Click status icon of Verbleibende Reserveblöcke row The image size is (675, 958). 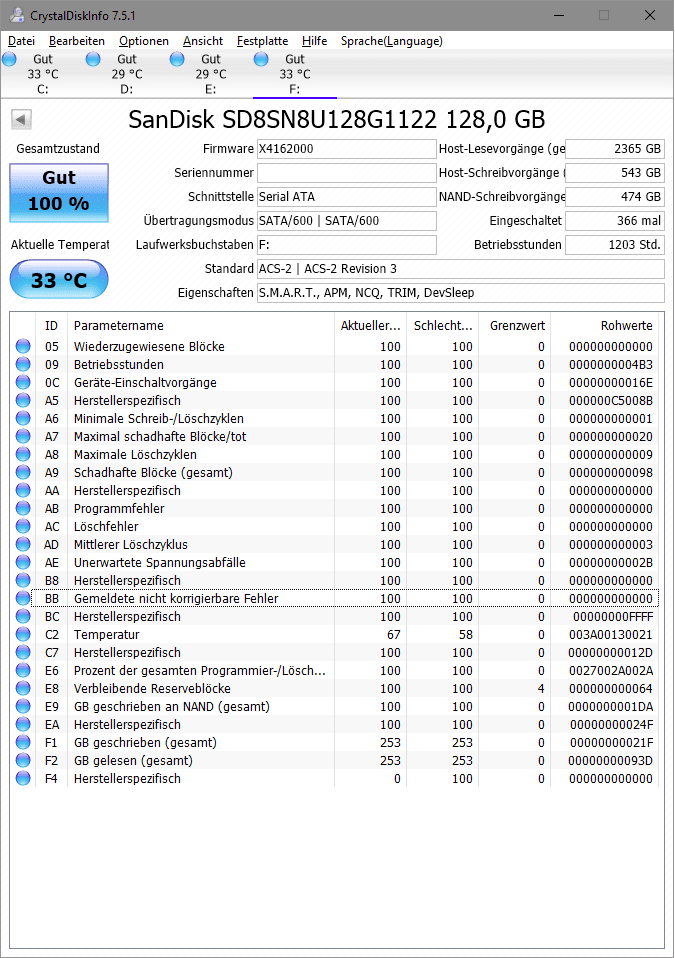(x=23, y=689)
